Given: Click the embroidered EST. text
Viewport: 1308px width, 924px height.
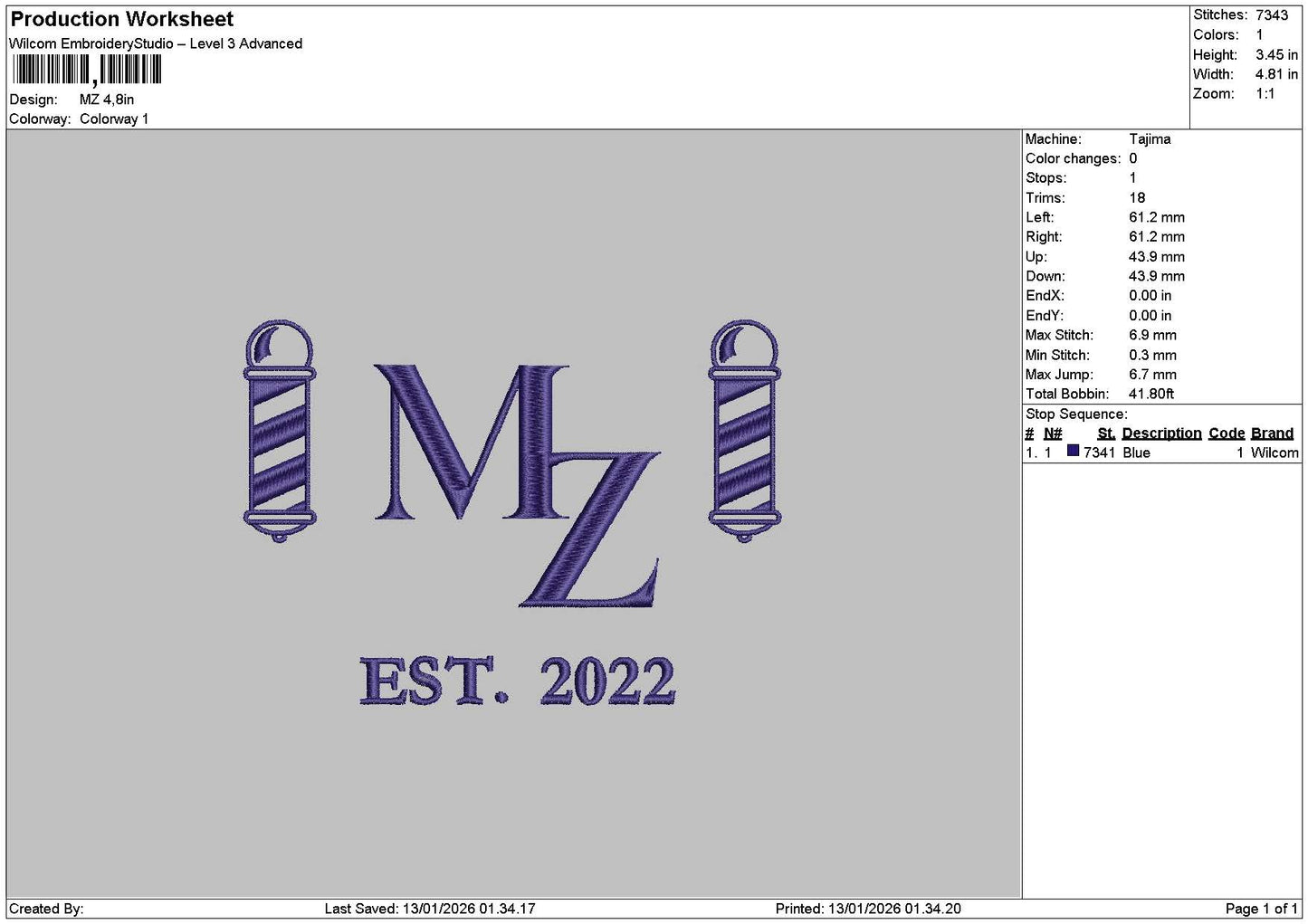Looking at the screenshot, I should point(434,682).
